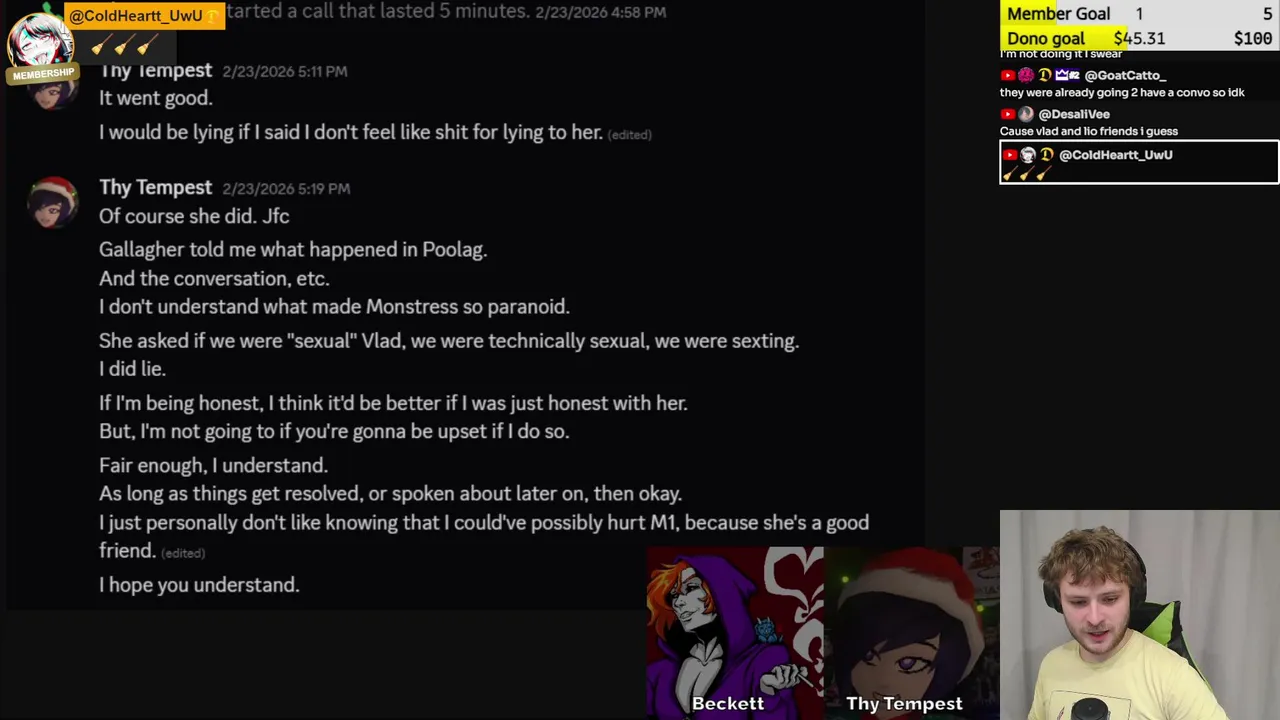
Task: Open @DesaliVee's username in stream chat
Action: tap(1074, 114)
